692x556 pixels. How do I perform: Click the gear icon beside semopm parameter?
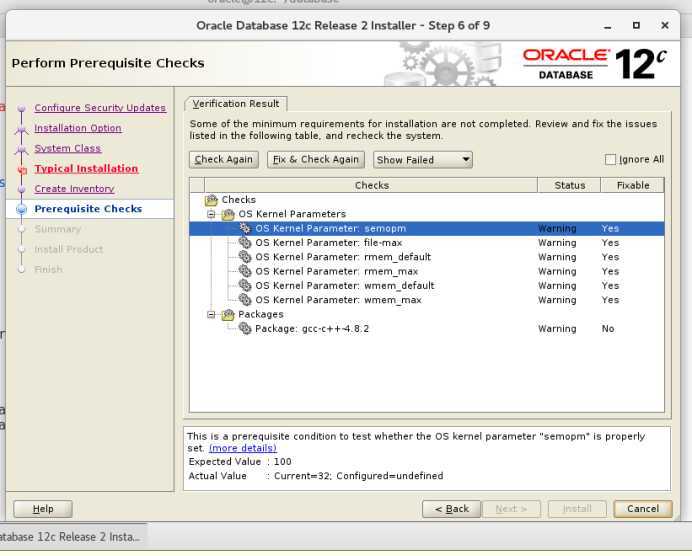pos(245,228)
